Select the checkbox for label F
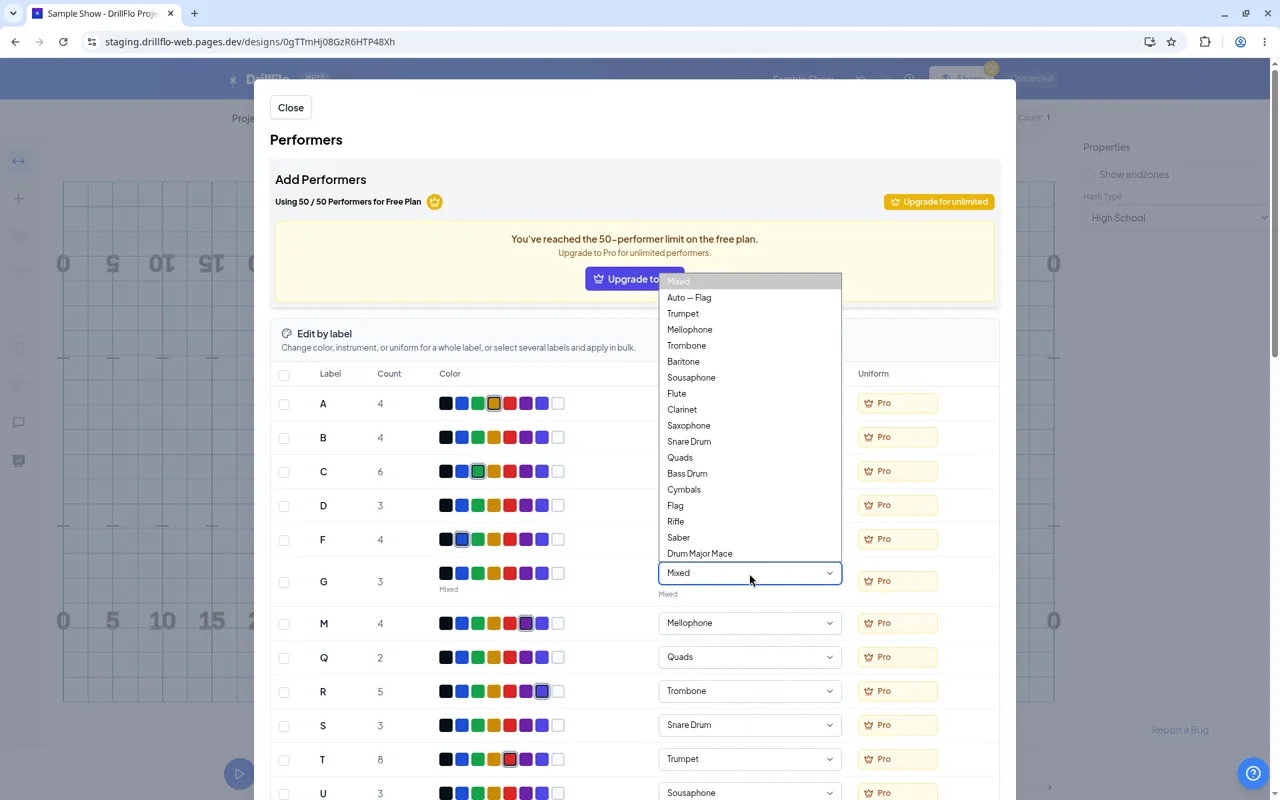The image size is (1280, 800). tap(284, 541)
